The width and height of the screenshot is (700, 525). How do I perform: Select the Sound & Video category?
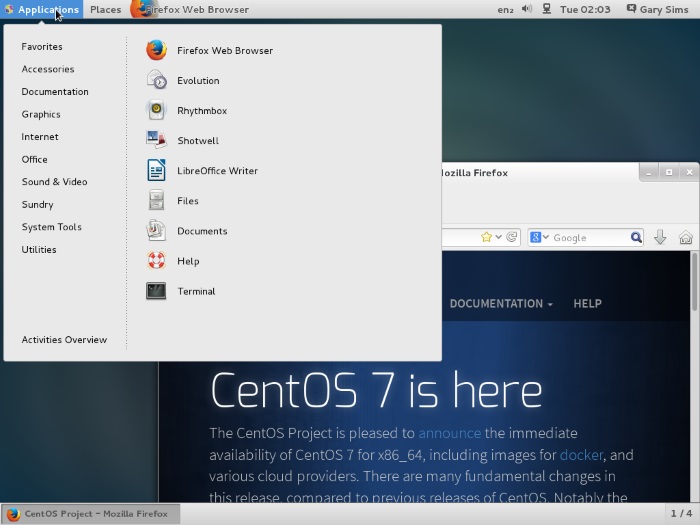54,182
